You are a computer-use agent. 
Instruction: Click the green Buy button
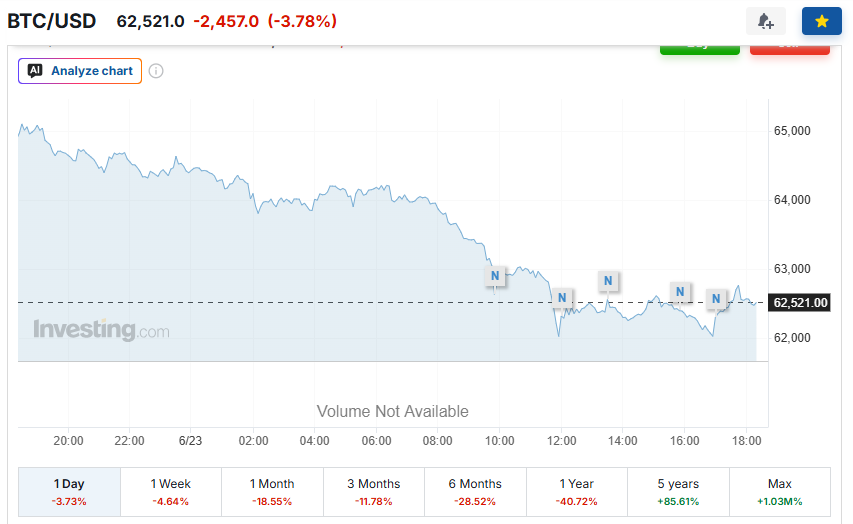point(700,49)
